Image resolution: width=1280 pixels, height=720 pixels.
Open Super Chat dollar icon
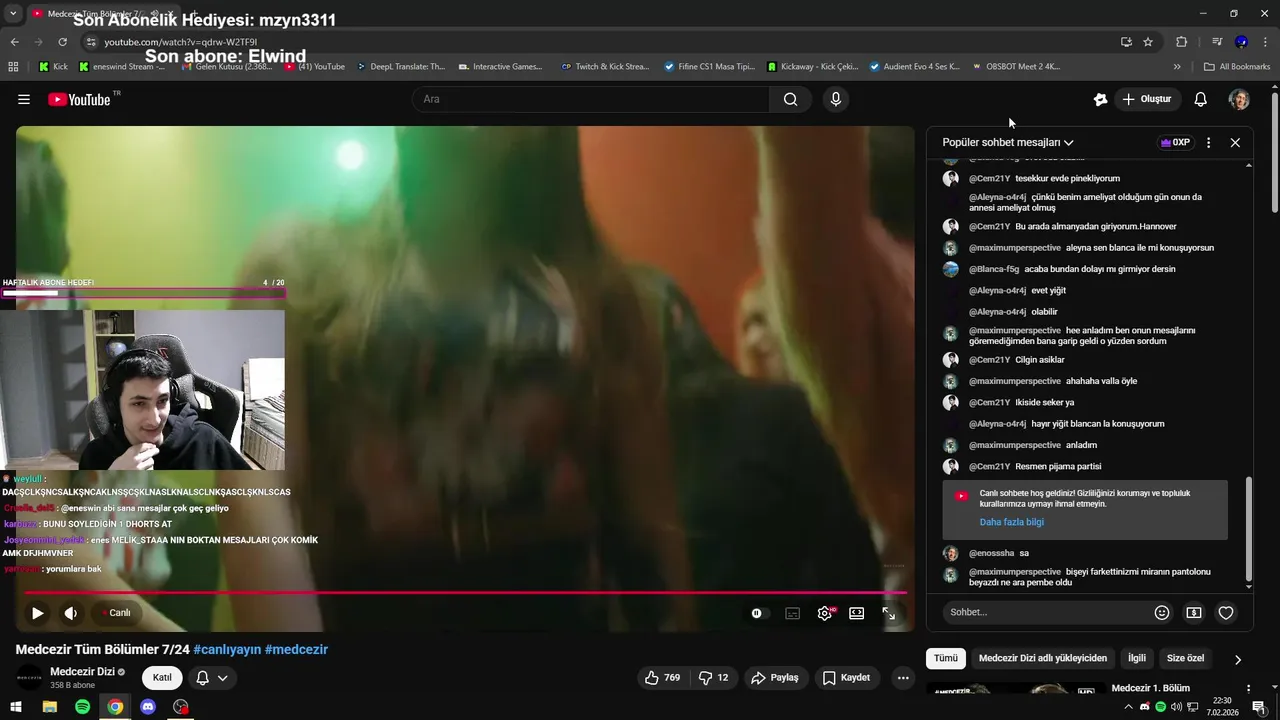pyautogui.click(x=1194, y=612)
